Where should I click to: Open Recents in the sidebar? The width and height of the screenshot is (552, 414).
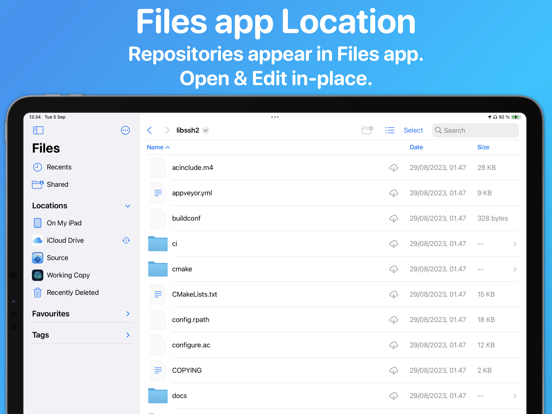tap(81, 167)
